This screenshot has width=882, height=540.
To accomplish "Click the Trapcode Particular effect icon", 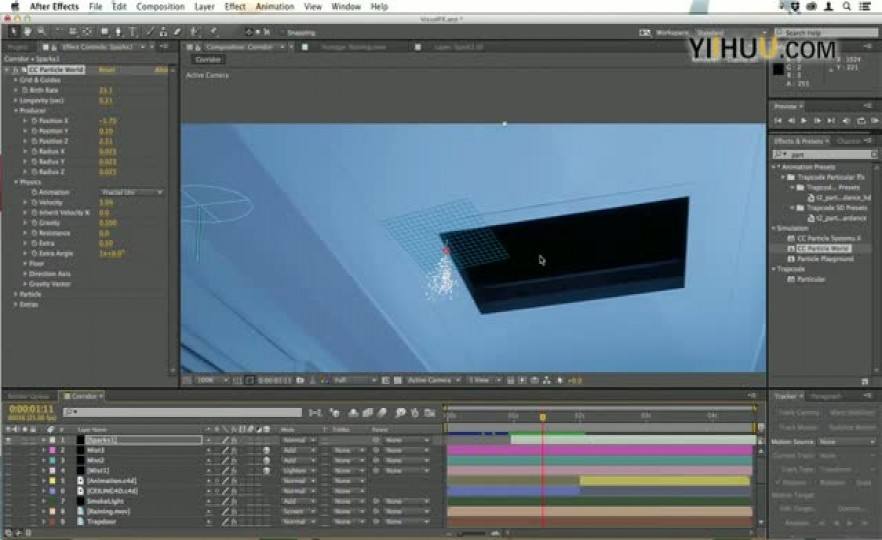I will [791, 279].
